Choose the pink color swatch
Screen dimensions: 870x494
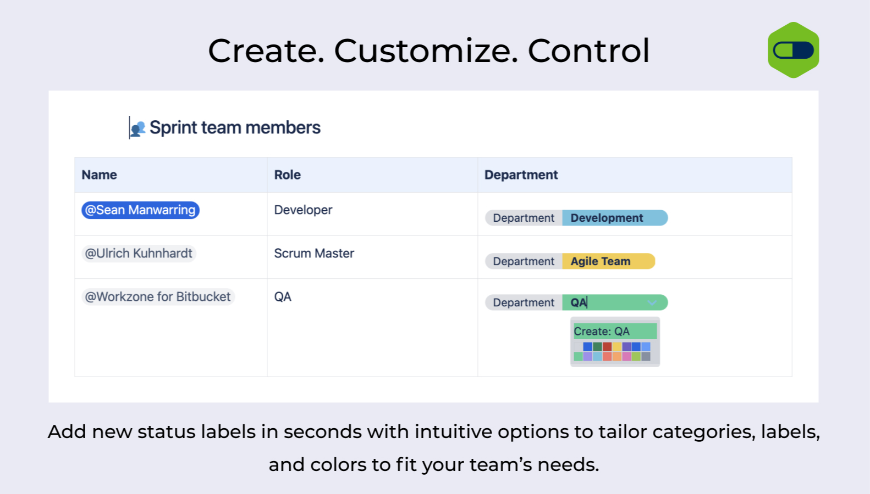(x=627, y=356)
